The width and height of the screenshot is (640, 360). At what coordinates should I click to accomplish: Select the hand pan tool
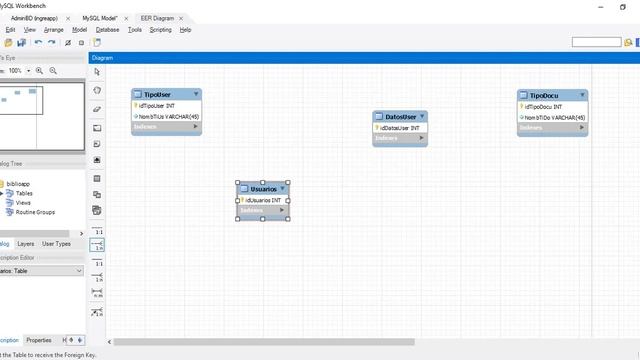click(97, 90)
